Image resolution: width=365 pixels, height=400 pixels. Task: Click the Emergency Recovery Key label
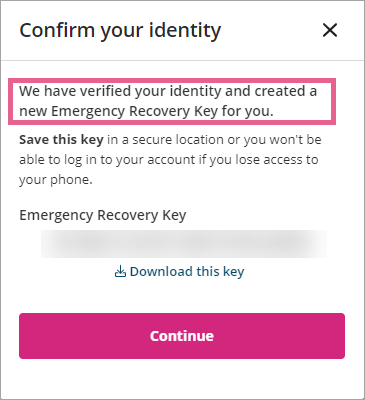pyautogui.click(x=103, y=215)
